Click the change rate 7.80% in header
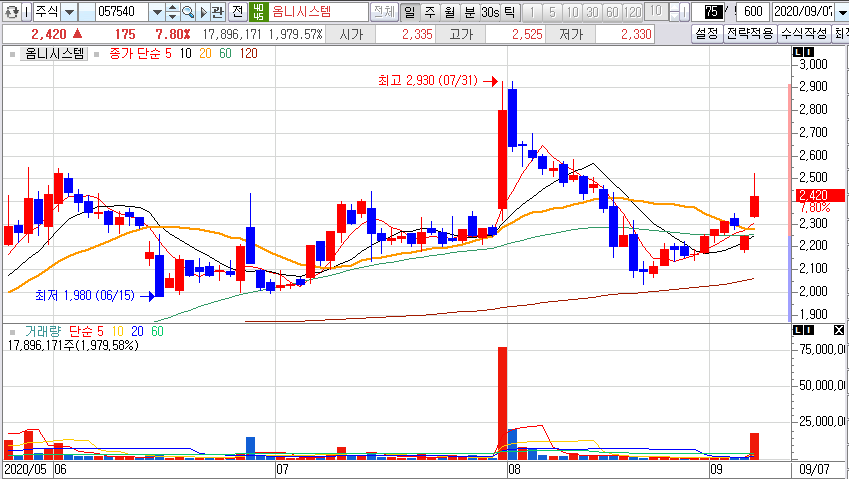This screenshot has height=479, width=849. point(173,35)
